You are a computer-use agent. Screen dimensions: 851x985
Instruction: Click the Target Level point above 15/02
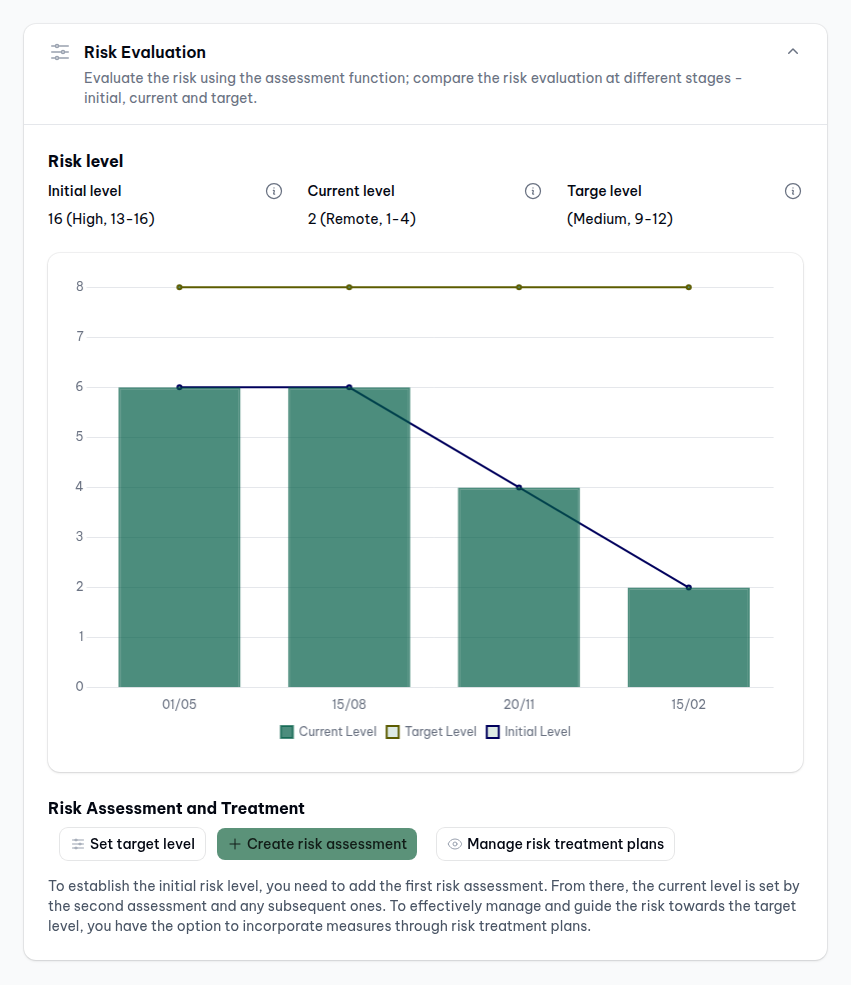point(689,287)
